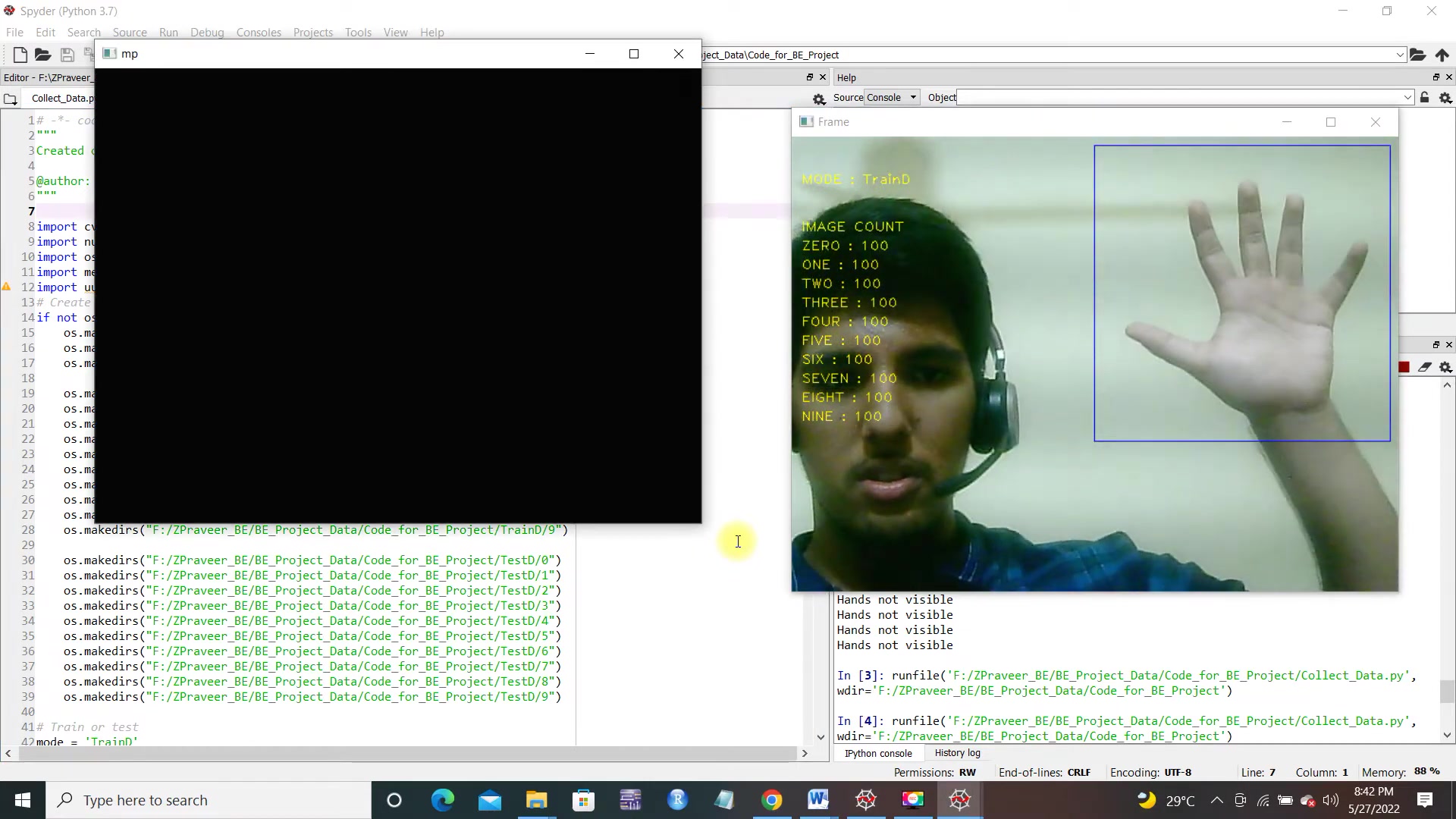Click the New file toolbar icon
Screen dimensions: 1456x819
pos(20,55)
